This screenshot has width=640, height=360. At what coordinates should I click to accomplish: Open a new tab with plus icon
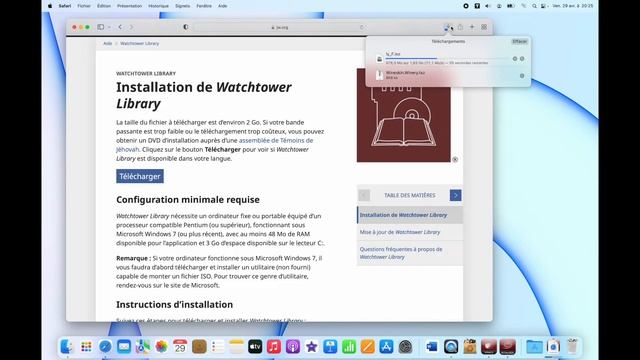pos(472,27)
